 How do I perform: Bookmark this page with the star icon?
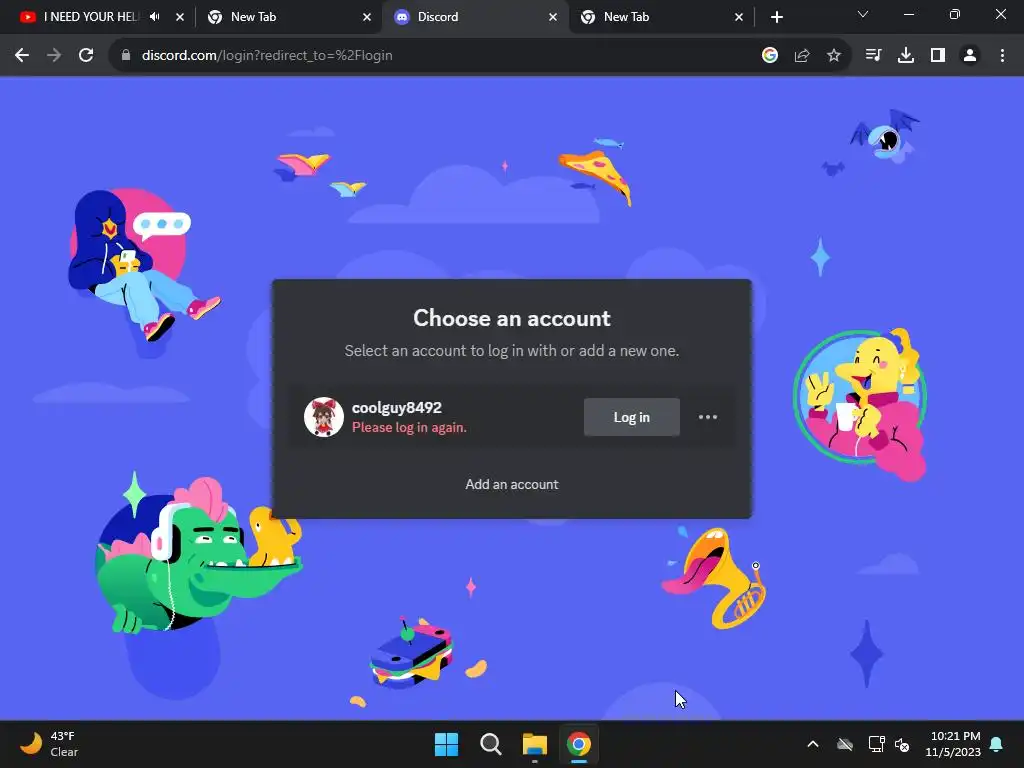click(x=834, y=56)
